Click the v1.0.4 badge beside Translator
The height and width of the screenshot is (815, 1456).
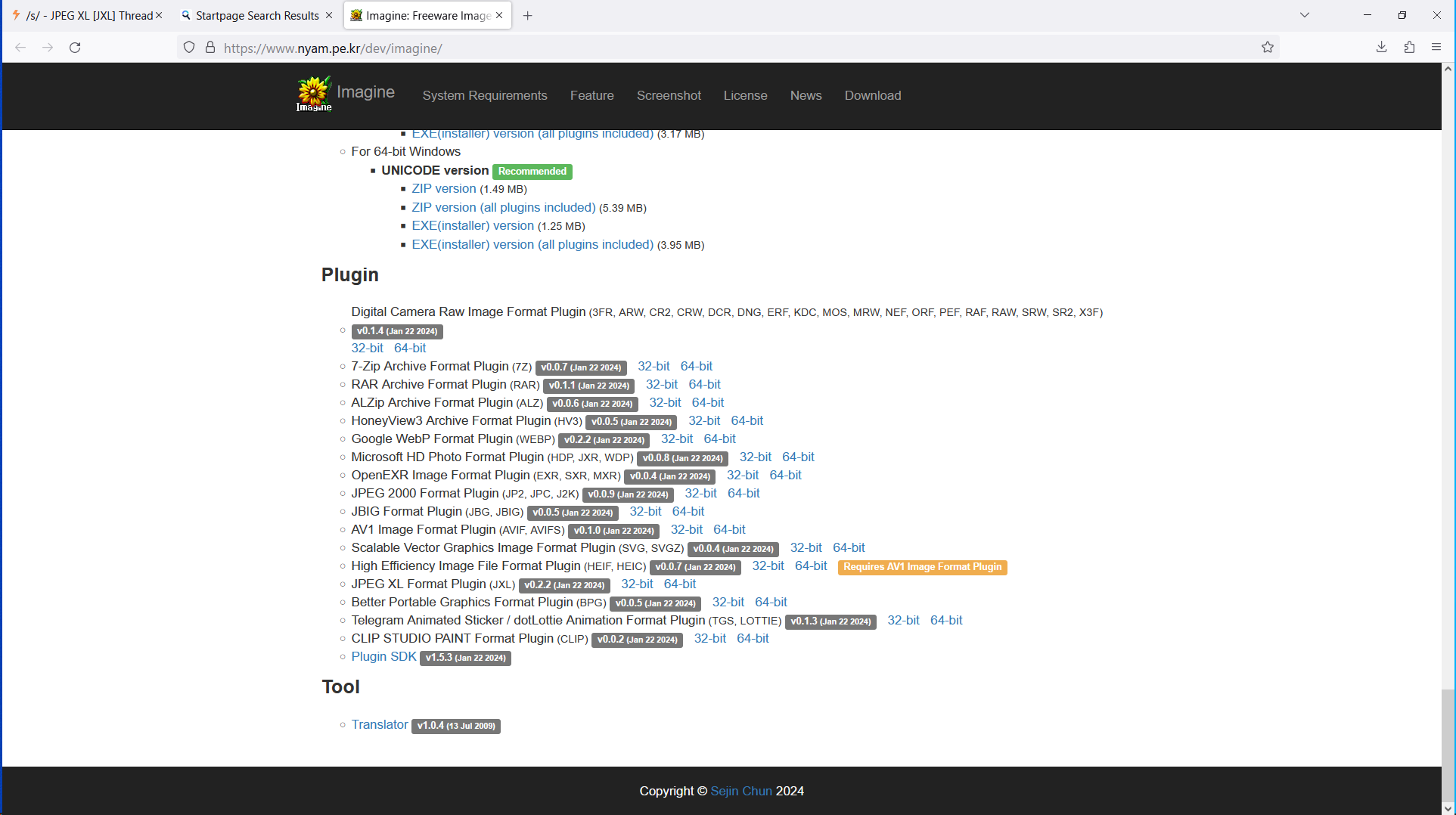point(456,726)
